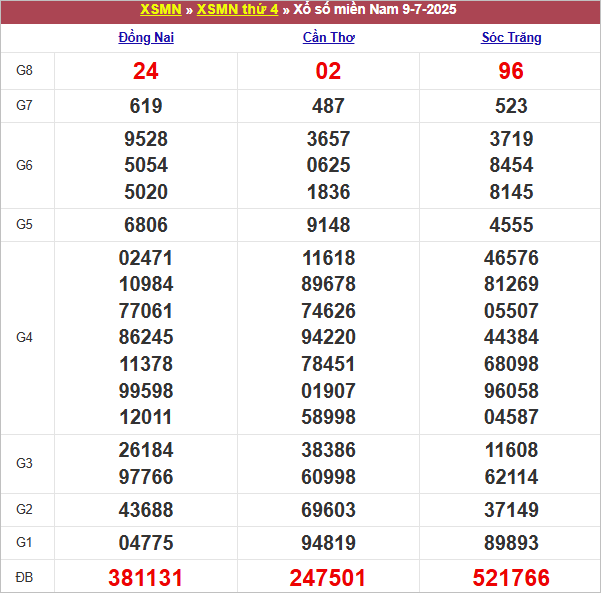Select G3 number 60998
This screenshot has height=593, width=601.
[328, 477]
